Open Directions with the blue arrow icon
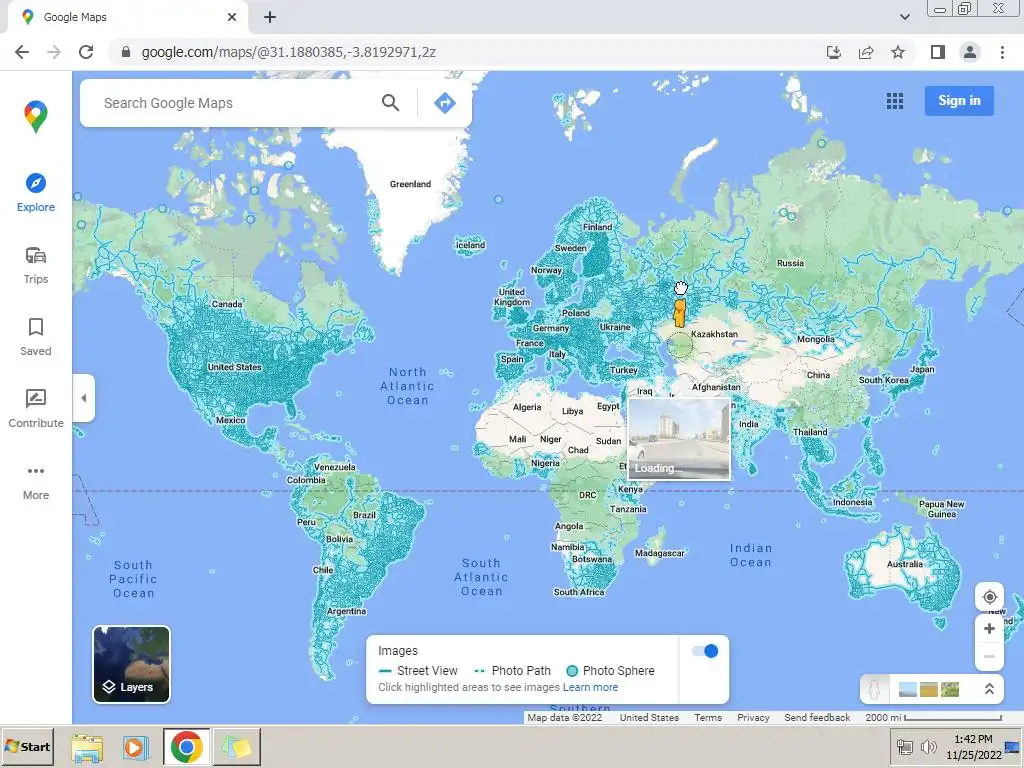Viewport: 1024px width, 768px height. point(445,103)
